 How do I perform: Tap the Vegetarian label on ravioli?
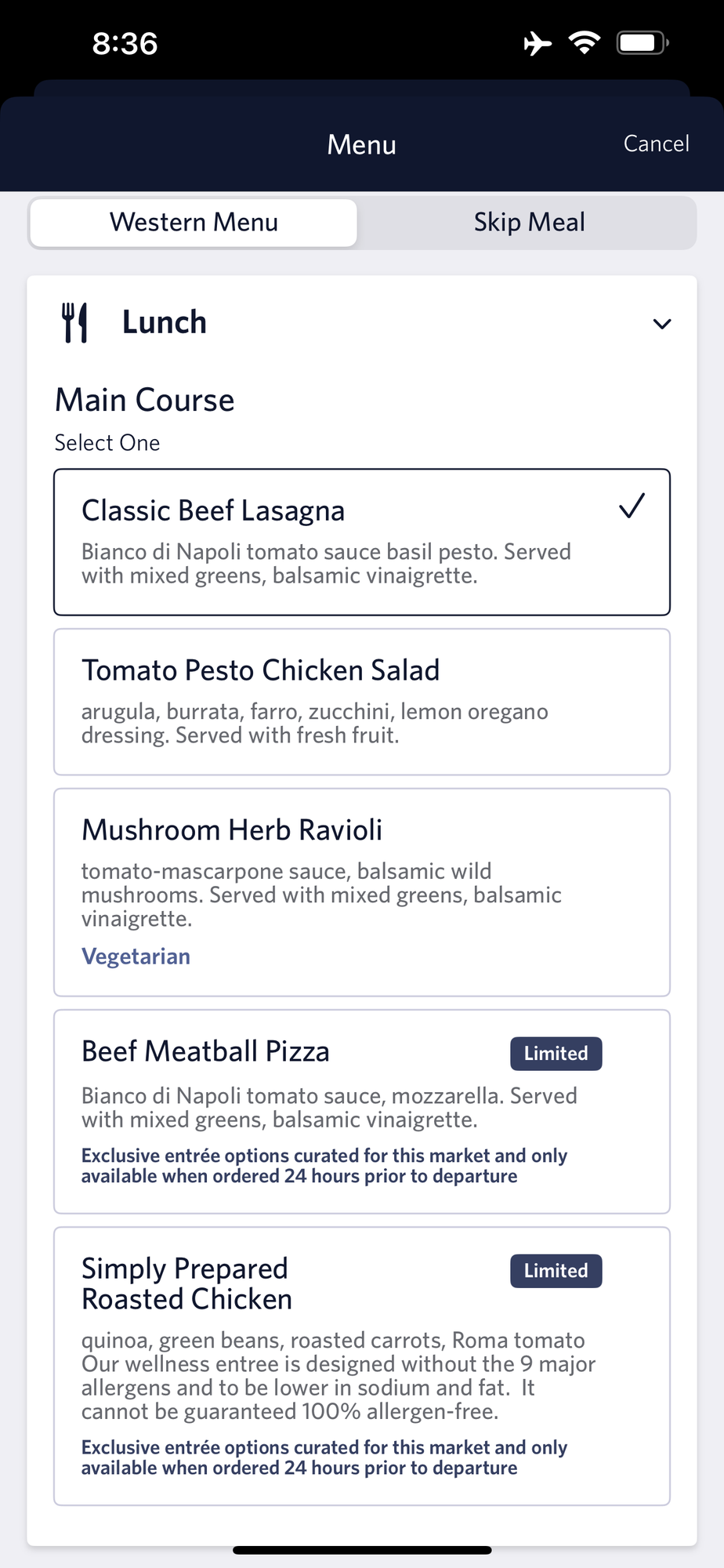pos(136,956)
